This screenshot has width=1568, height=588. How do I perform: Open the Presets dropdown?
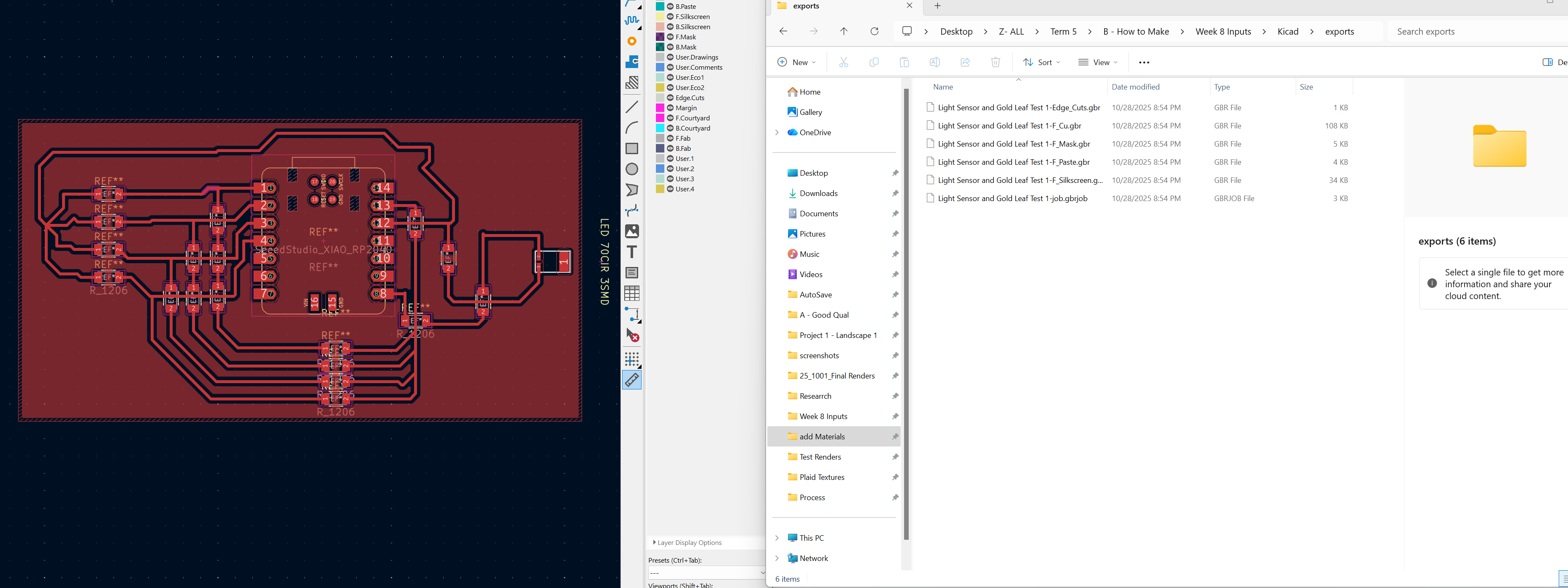pyautogui.click(x=707, y=573)
